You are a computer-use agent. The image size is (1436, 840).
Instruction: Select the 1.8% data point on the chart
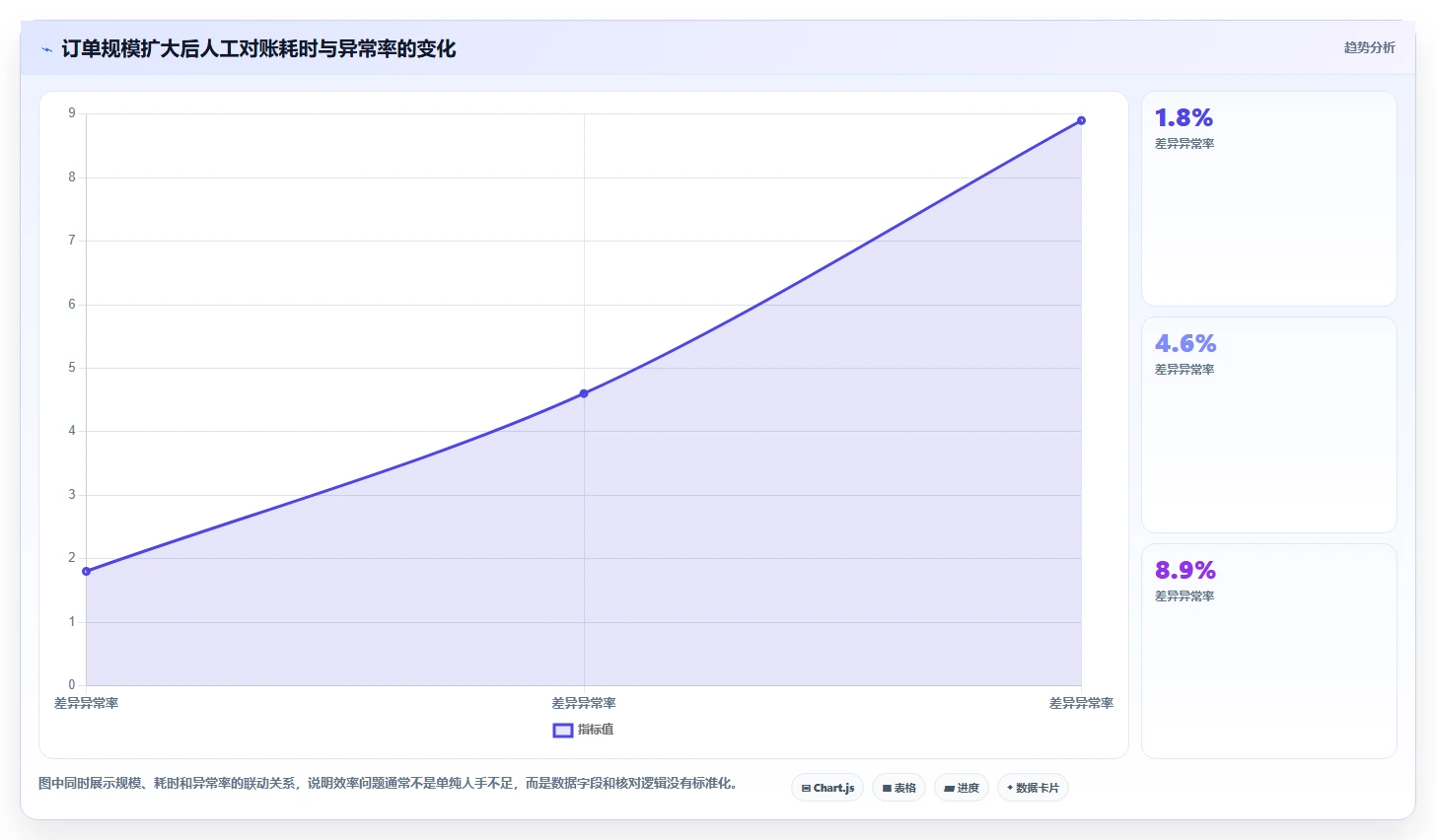(x=87, y=572)
